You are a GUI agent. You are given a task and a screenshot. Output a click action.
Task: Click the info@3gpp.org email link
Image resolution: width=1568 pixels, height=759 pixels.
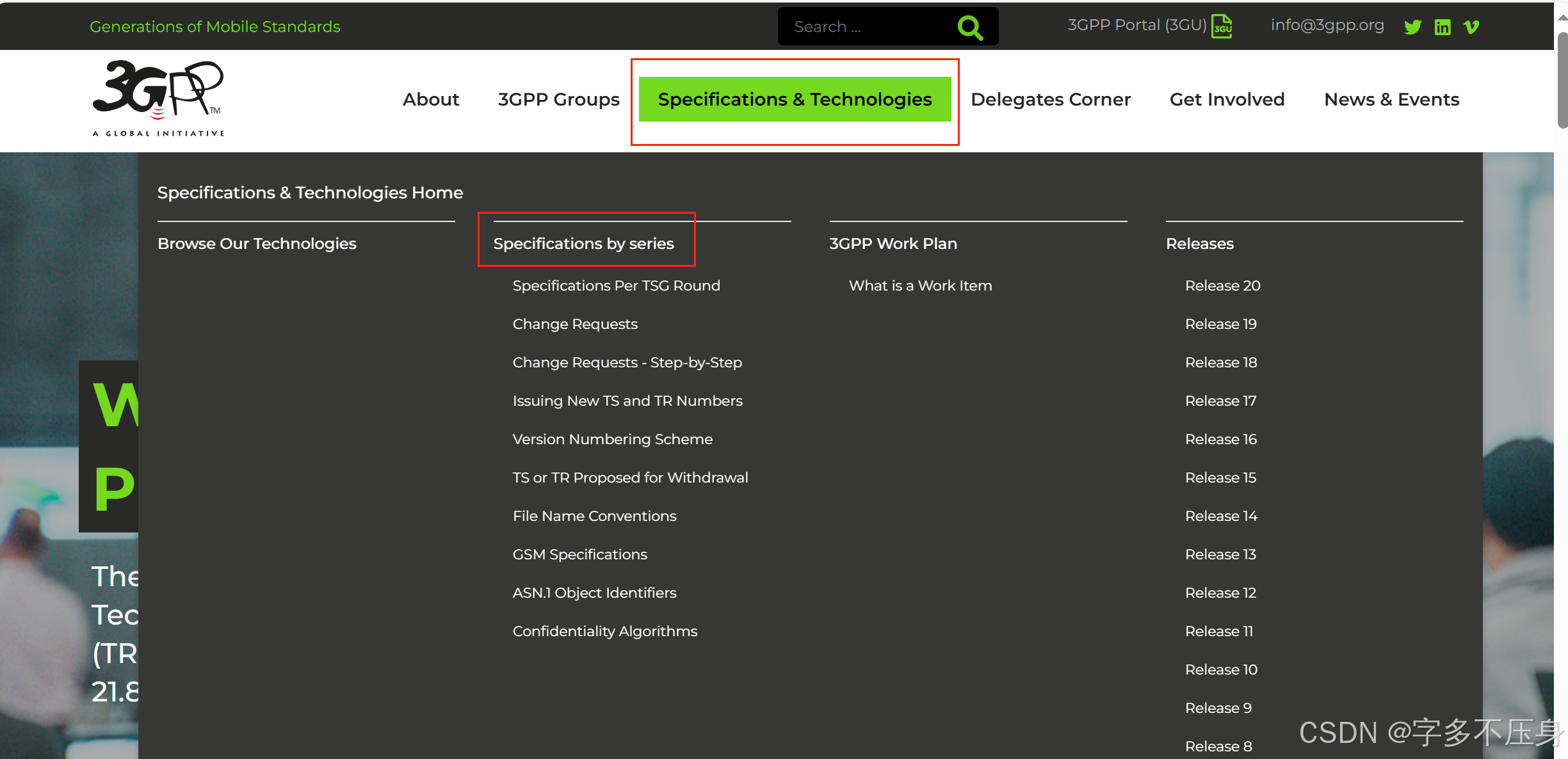pos(1327,25)
